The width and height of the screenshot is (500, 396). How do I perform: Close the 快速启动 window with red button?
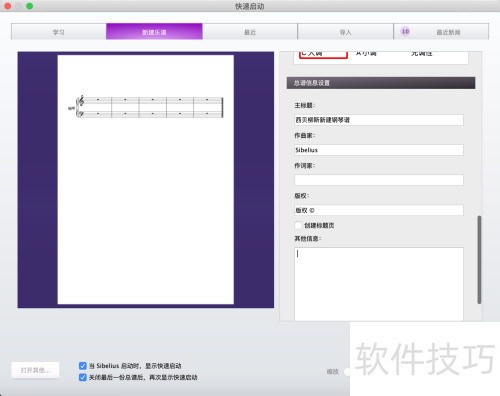[x=7, y=6]
